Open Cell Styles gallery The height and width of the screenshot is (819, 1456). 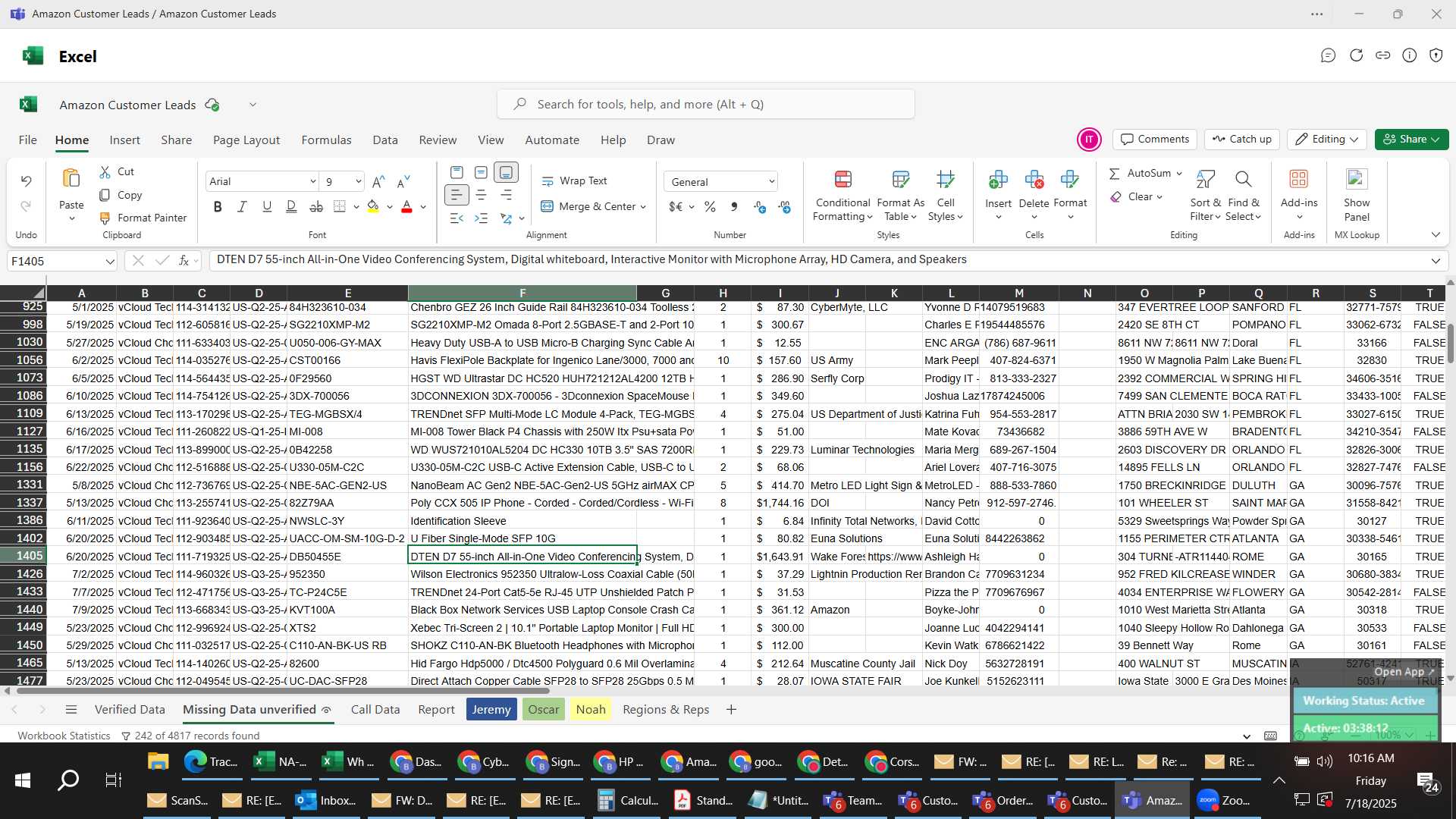click(x=945, y=196)
